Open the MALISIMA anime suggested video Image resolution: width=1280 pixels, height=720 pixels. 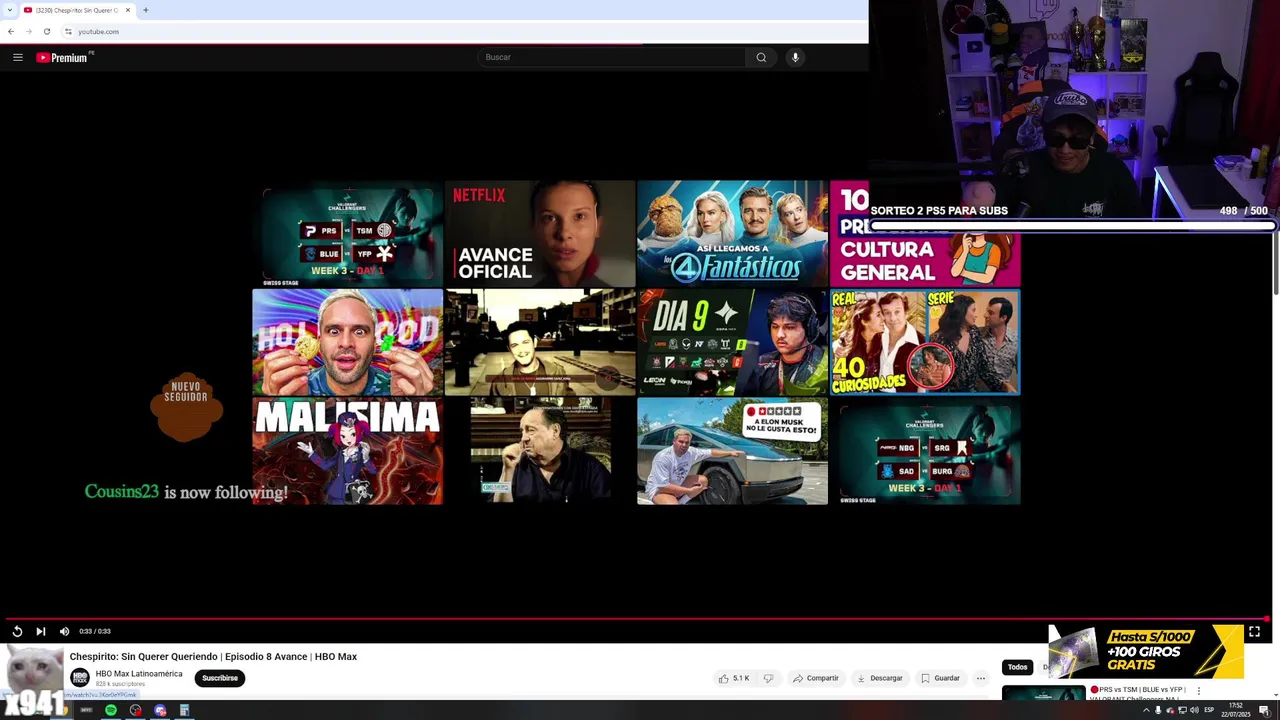pyautogui.click(x=347, y=451)
